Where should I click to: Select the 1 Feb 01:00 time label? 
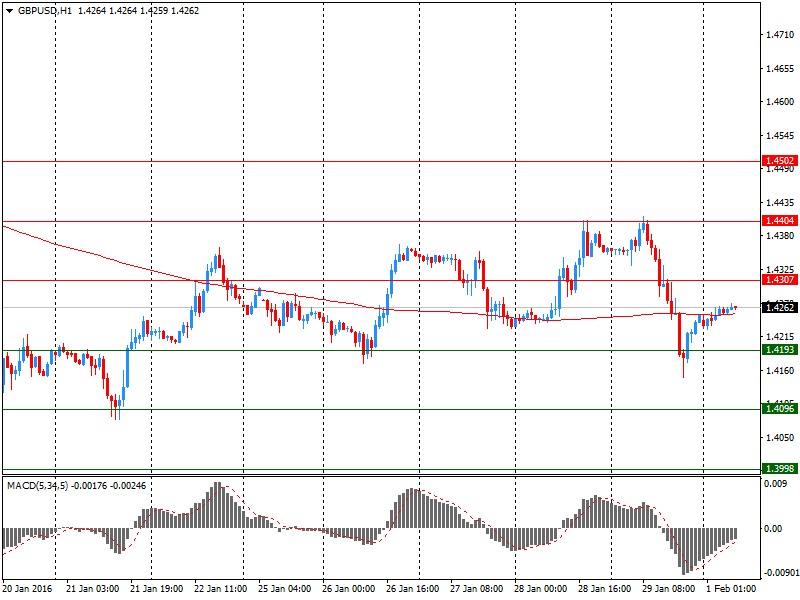731,588
